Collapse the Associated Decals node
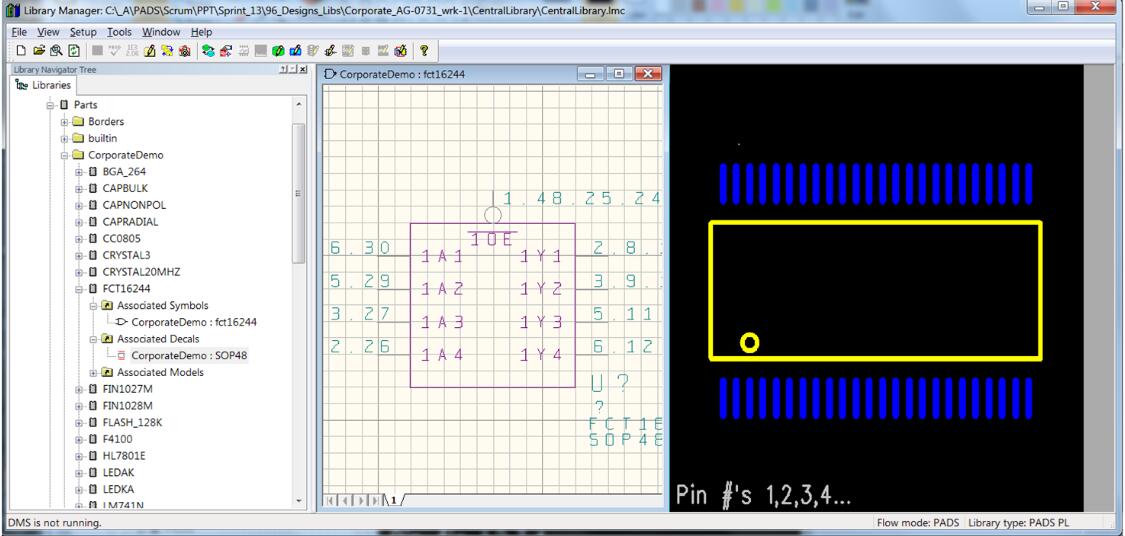This screenshot has width=1125, height=536. pyautogui.click(x=93, y=339)
